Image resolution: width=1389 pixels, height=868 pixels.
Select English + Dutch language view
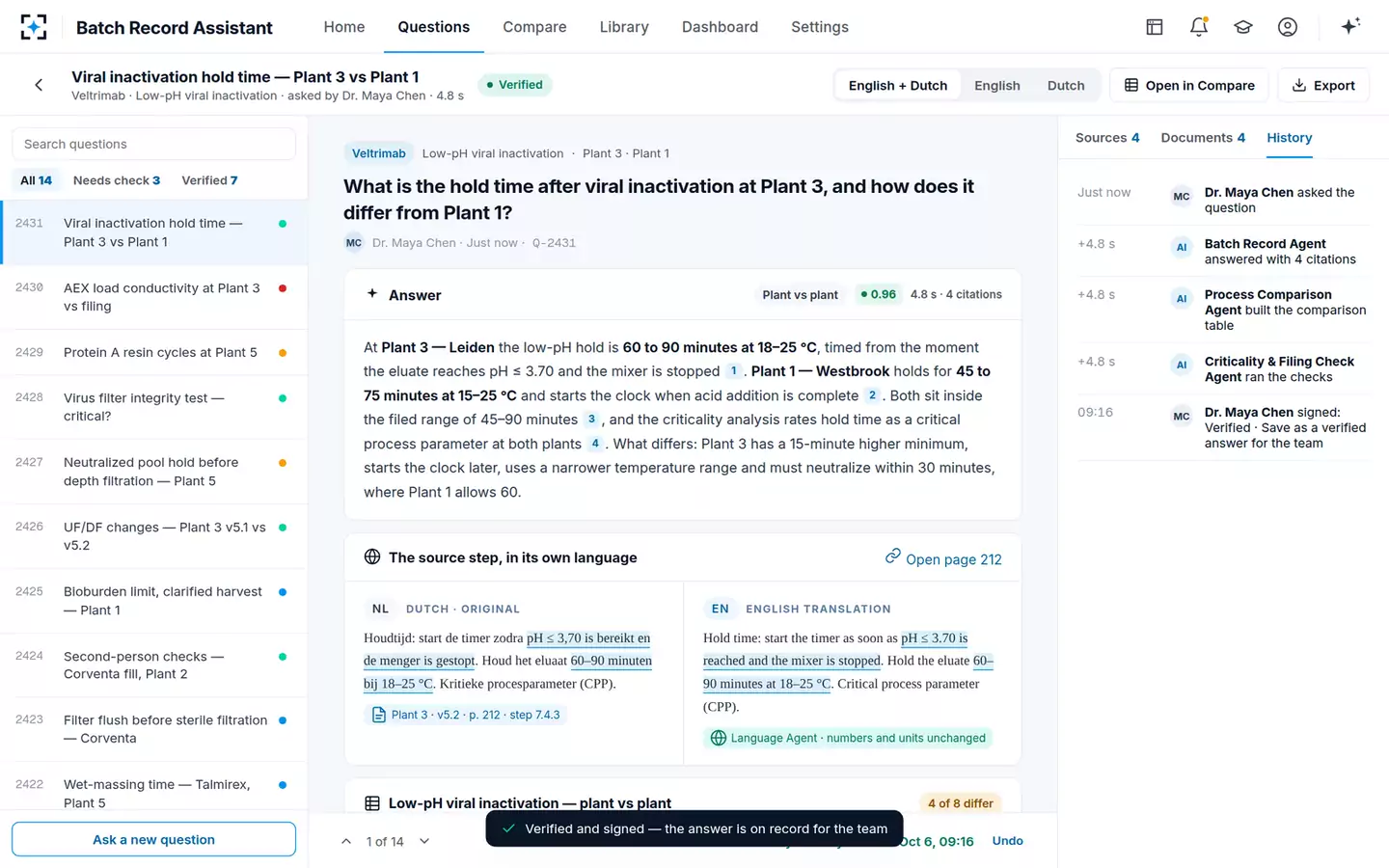(898, 85)
